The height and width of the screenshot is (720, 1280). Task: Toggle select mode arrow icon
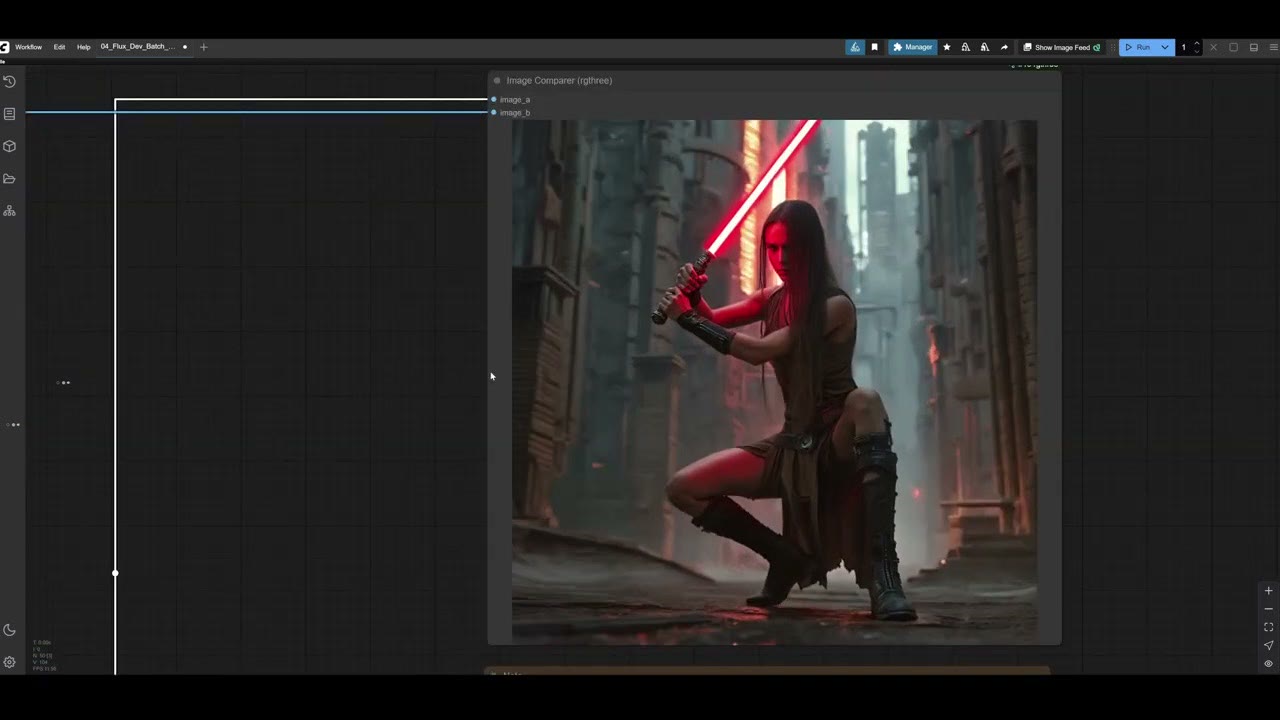tap(1268, 645)
